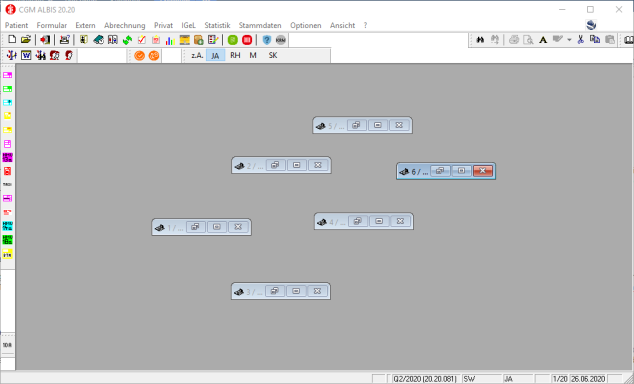The height and width of the screenshot is (384, 634).
Task: Click the open book icon at toolbar edge
Action: tap(629, 40)
